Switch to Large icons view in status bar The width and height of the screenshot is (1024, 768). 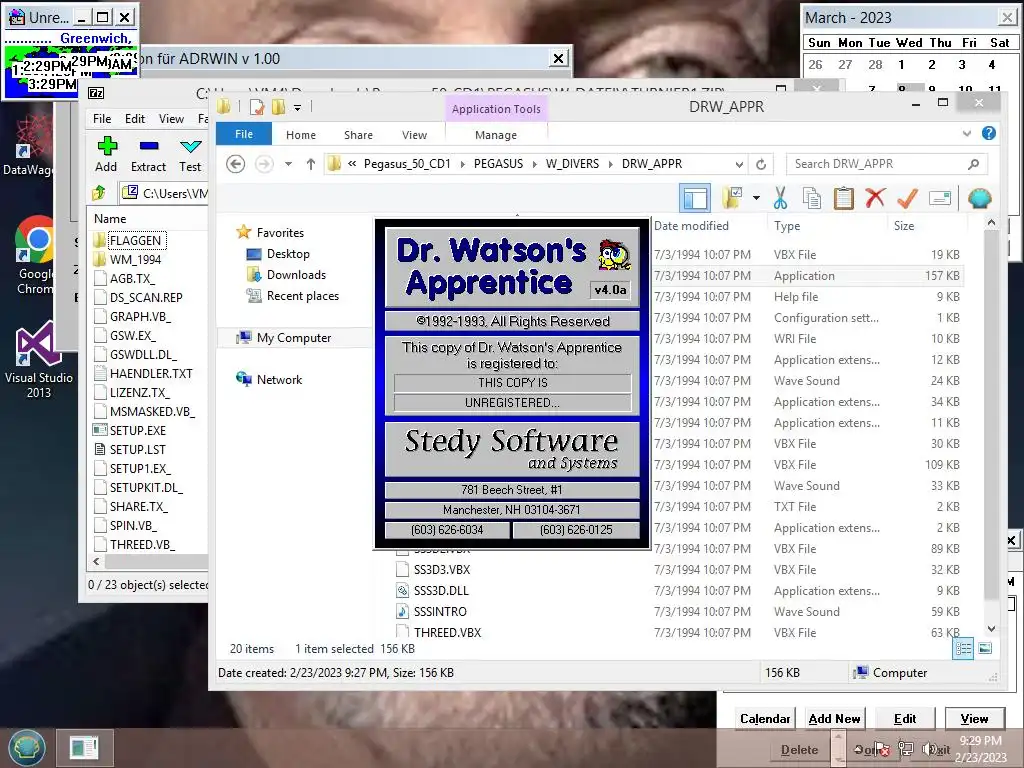pos(985,648)
